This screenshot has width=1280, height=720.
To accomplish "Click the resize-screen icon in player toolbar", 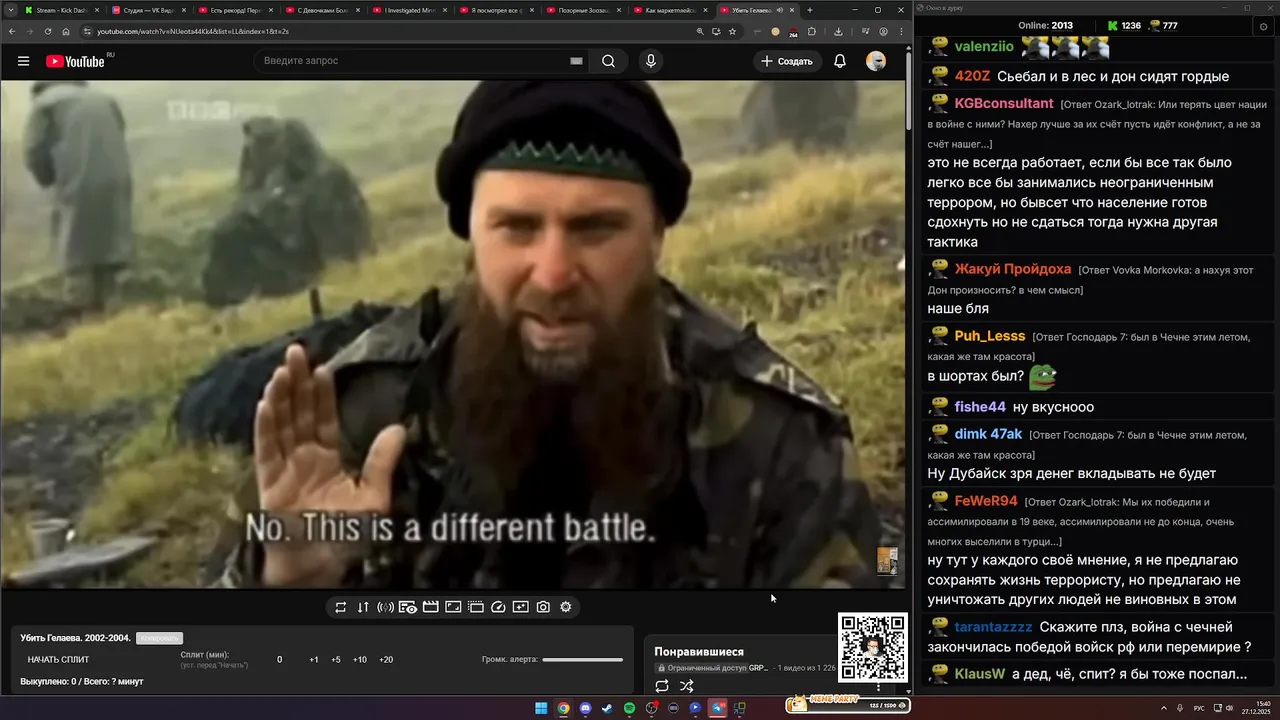I will (x=453, y=607).
